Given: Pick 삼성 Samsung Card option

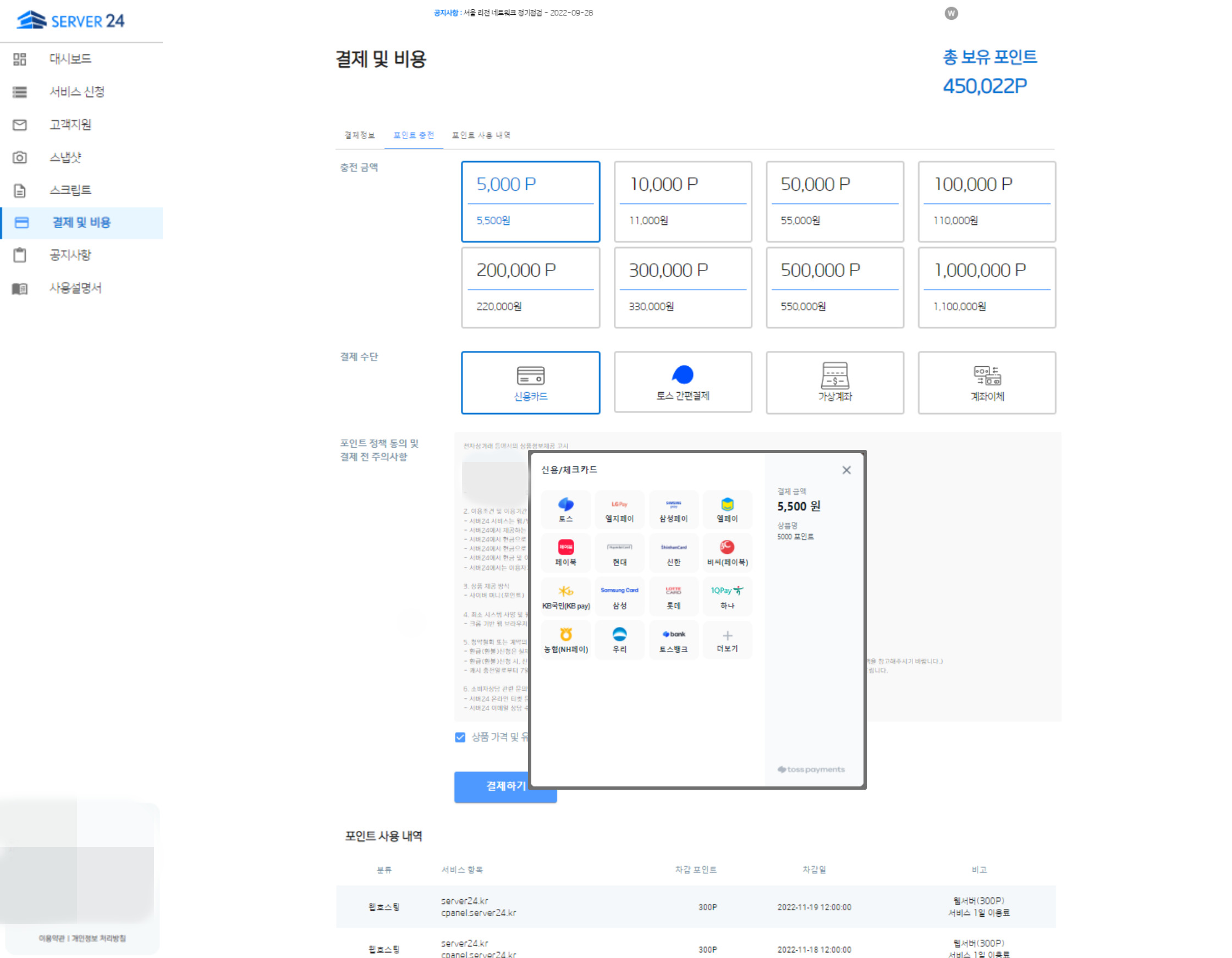Looking at the screenshot, I should (619, 597).
